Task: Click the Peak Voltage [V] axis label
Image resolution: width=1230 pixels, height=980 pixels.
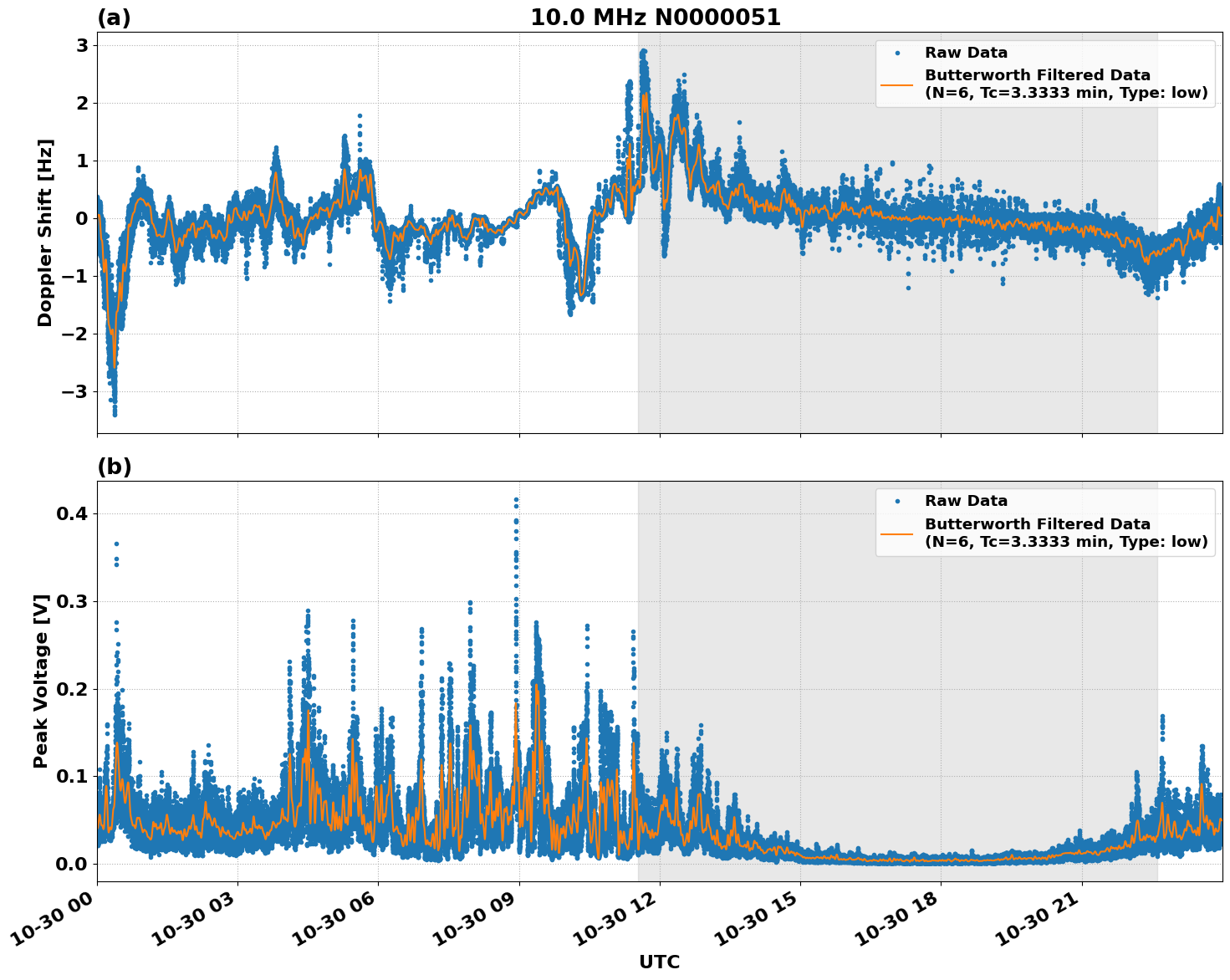Action: [39, 677]
